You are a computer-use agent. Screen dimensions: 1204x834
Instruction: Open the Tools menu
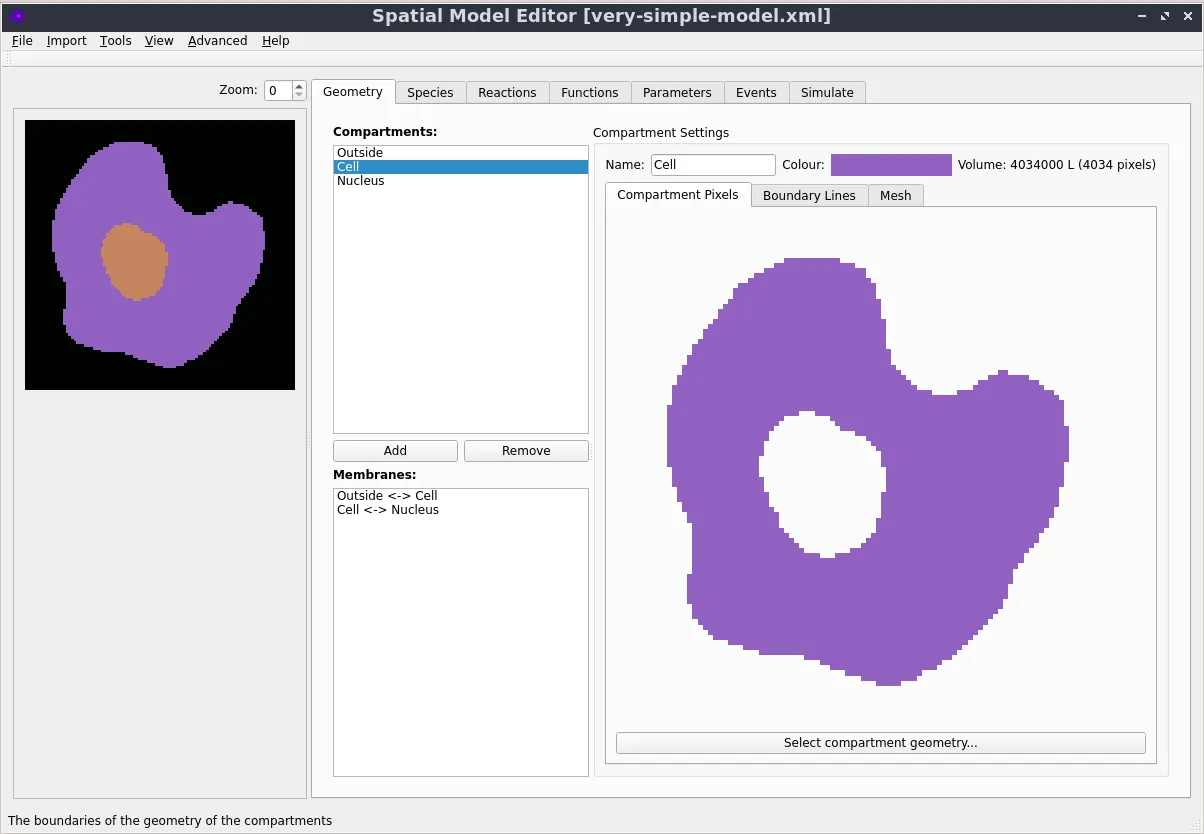(116, 41)
